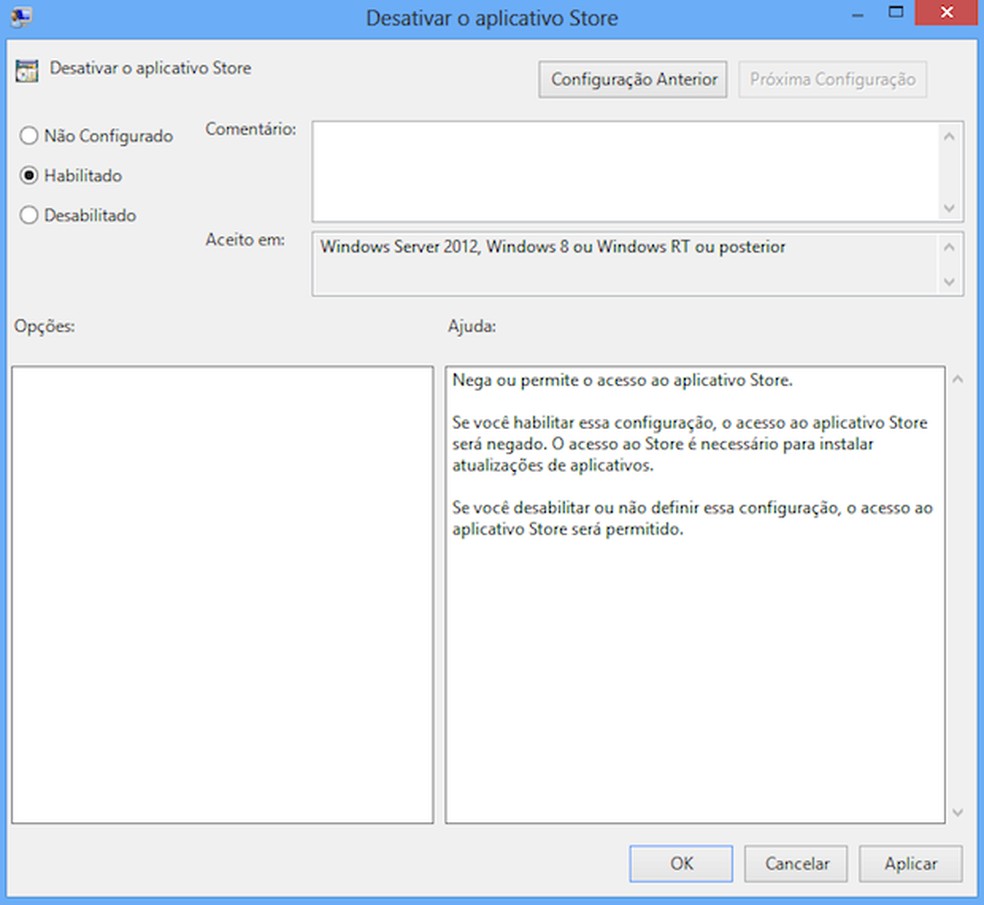984x905 pixels.
Task: Maximize the dialog window
Action: 896,13
